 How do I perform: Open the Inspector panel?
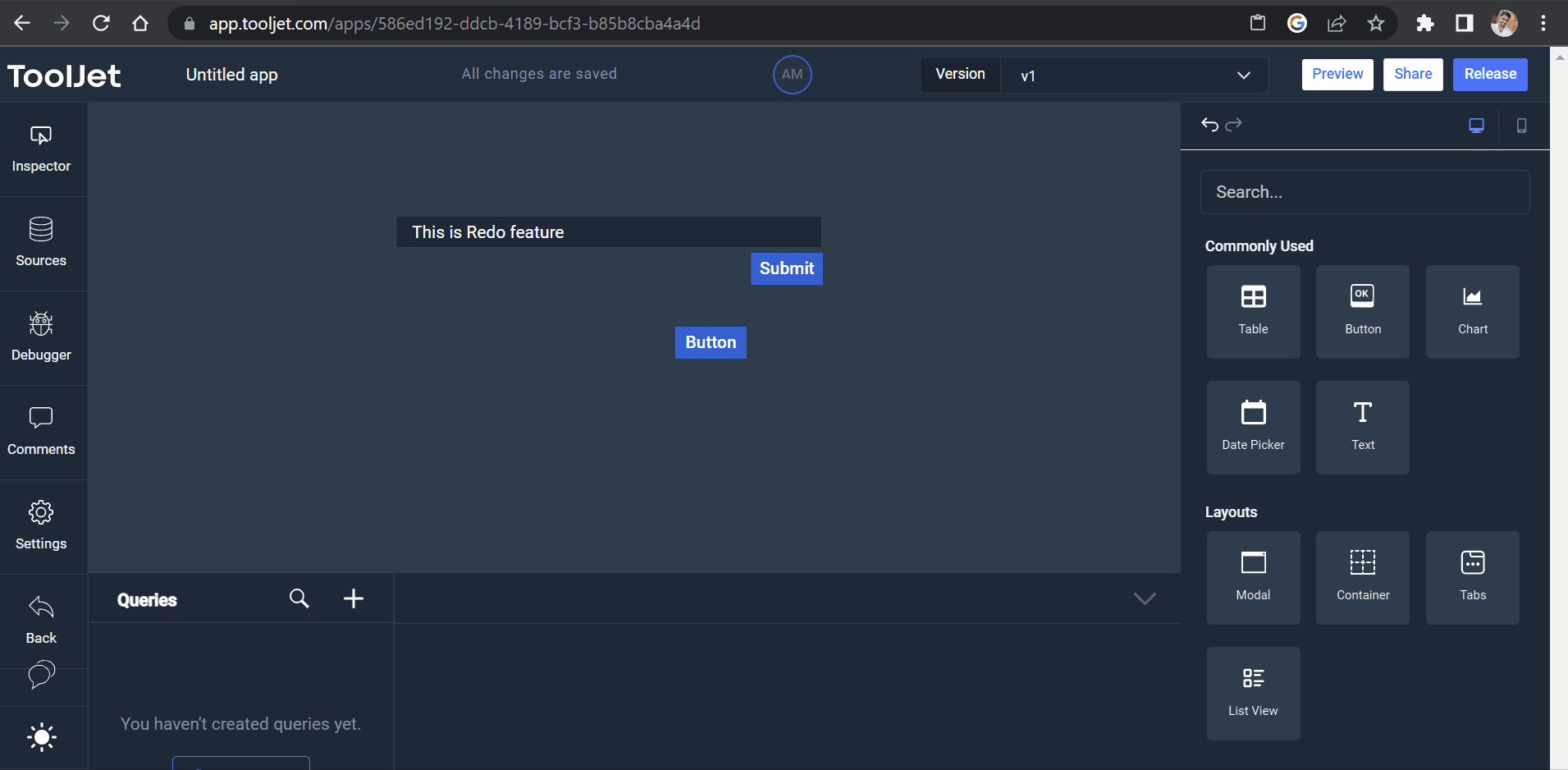pos(41,149)
